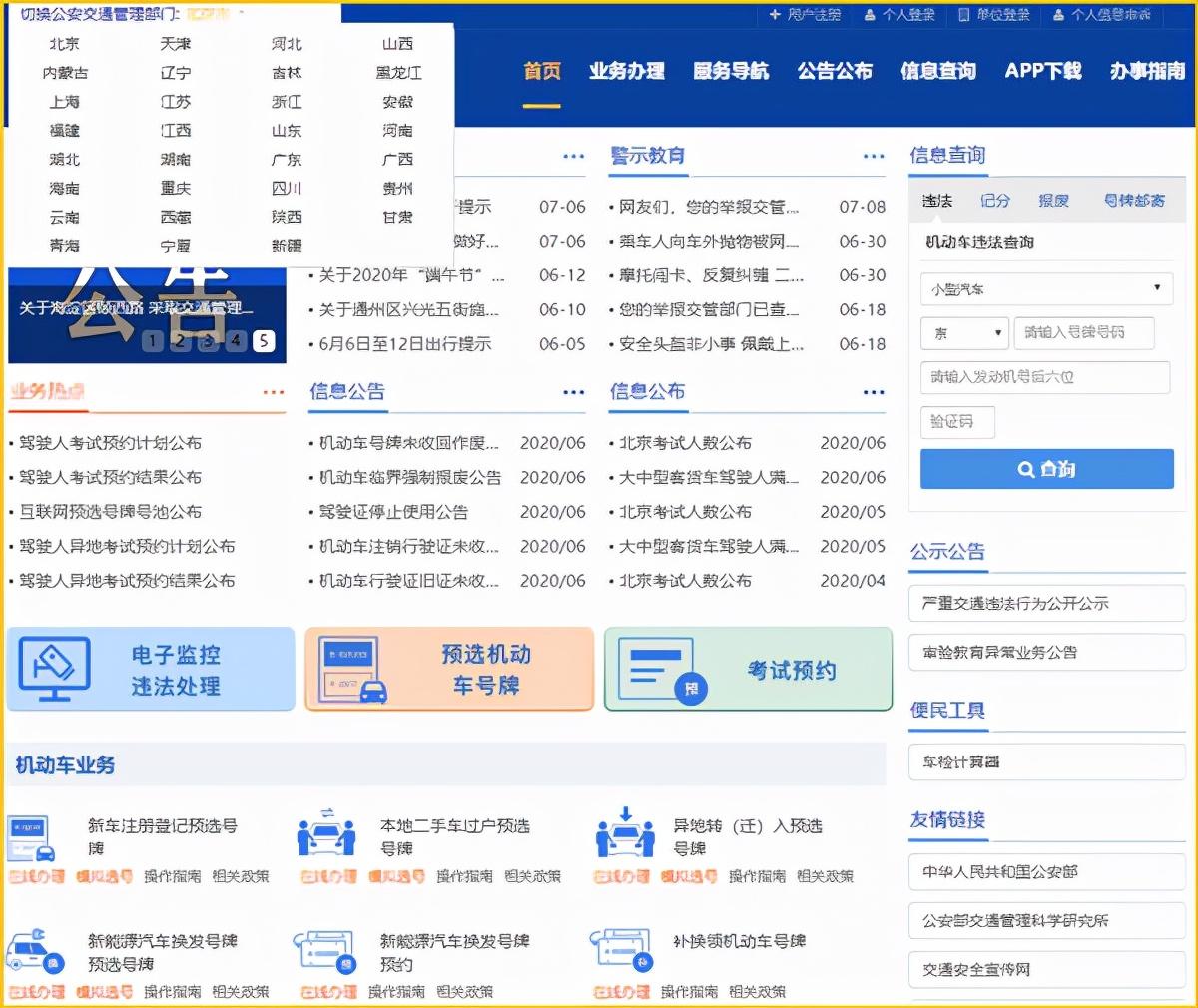This screenshot has height=1008, width=1198.
Task: Open the 京 plate prefix dropdown
Action: point(961,332)
